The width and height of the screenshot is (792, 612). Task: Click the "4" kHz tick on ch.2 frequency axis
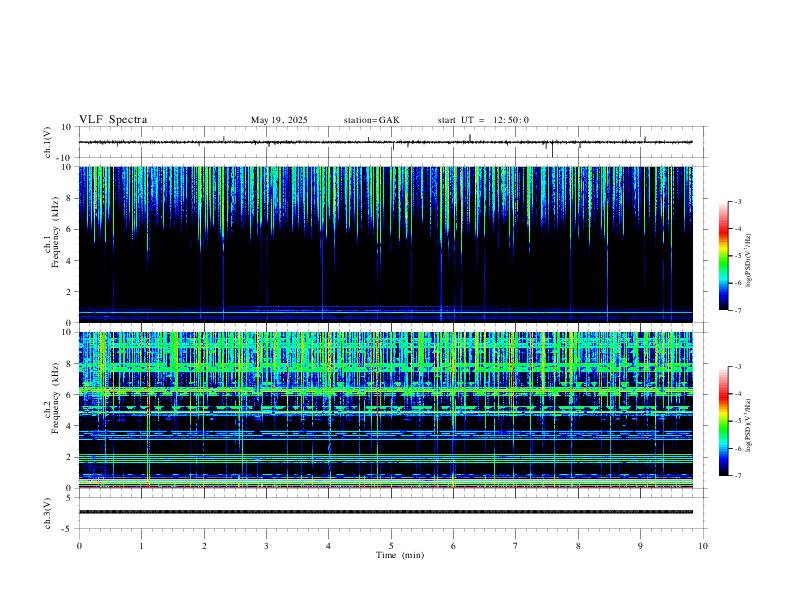pos(69,426)
